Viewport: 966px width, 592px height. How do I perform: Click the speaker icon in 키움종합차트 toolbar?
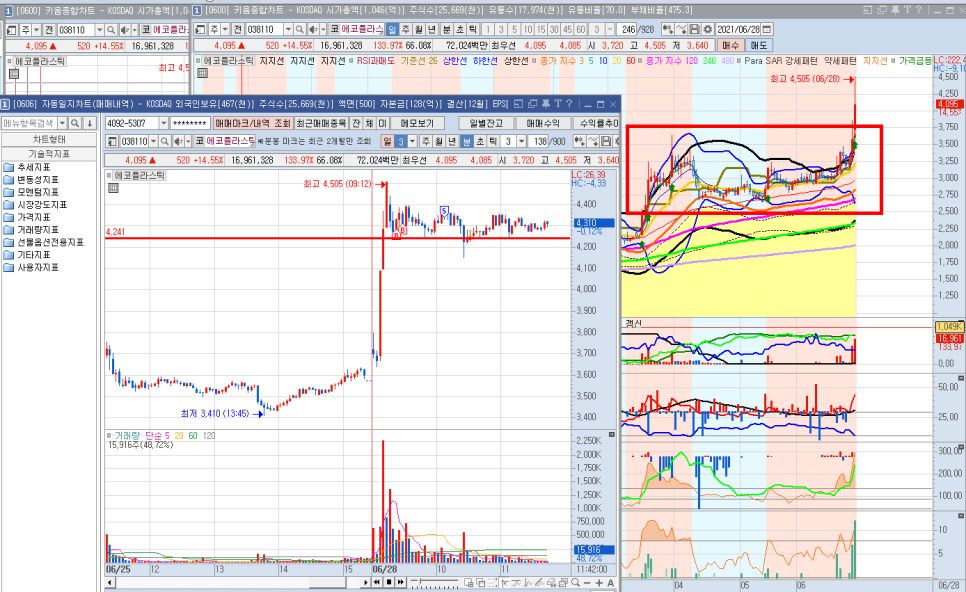314,30
